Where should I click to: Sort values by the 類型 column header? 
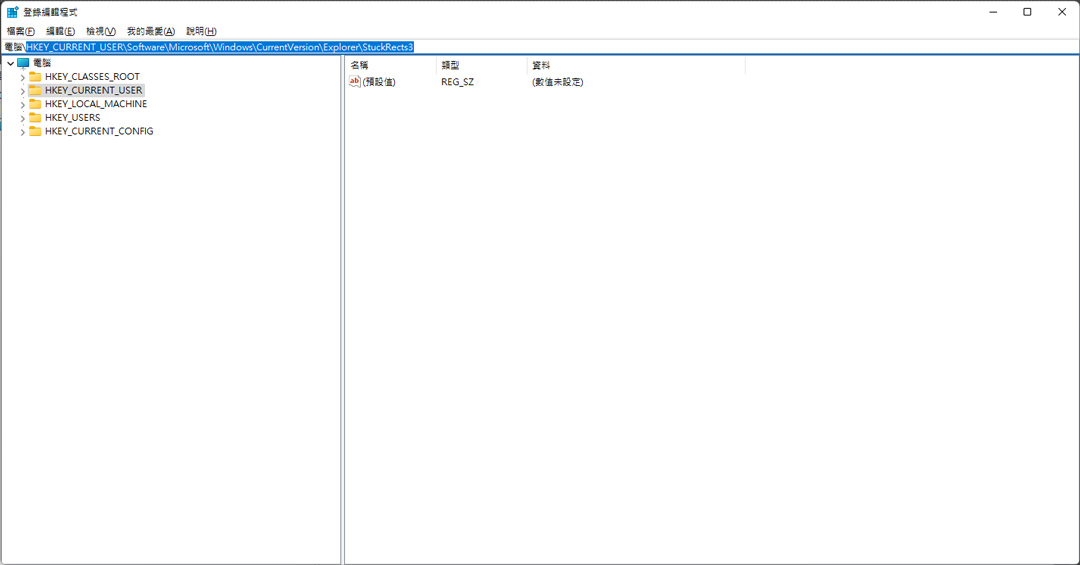pos(481,65)
